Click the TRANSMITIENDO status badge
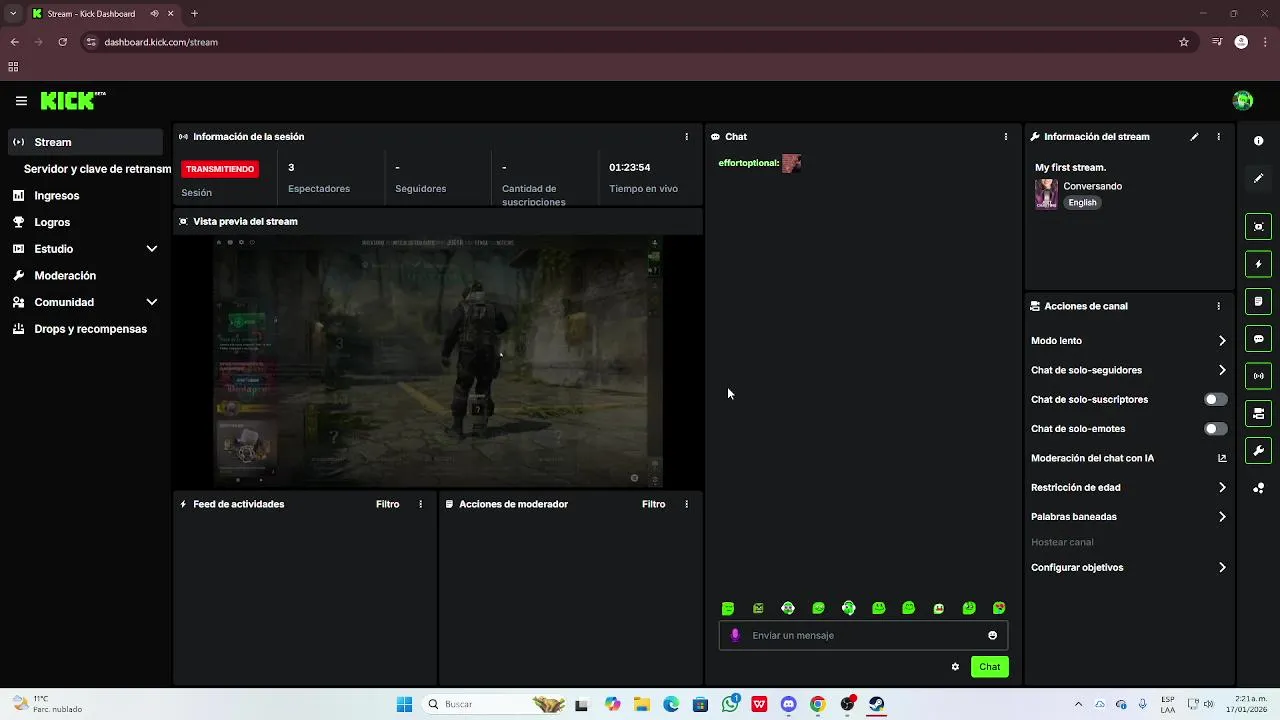 click(x=220, y=169)
